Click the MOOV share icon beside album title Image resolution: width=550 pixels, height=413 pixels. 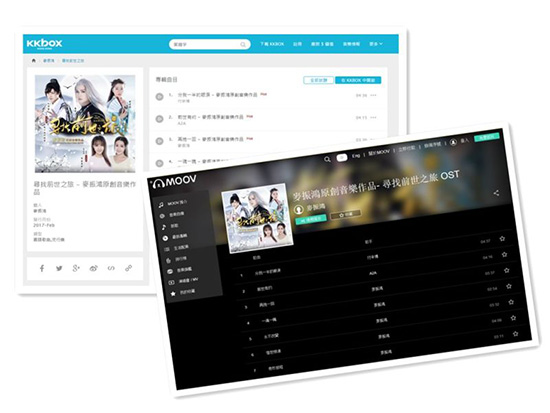pyautogui.click(x=496, y=193)
